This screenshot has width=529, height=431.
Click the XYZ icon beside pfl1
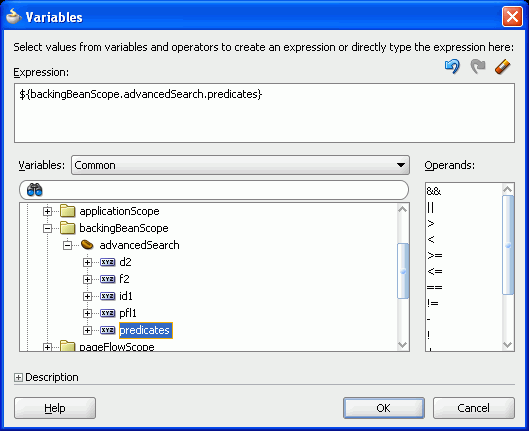click(108, 313)
